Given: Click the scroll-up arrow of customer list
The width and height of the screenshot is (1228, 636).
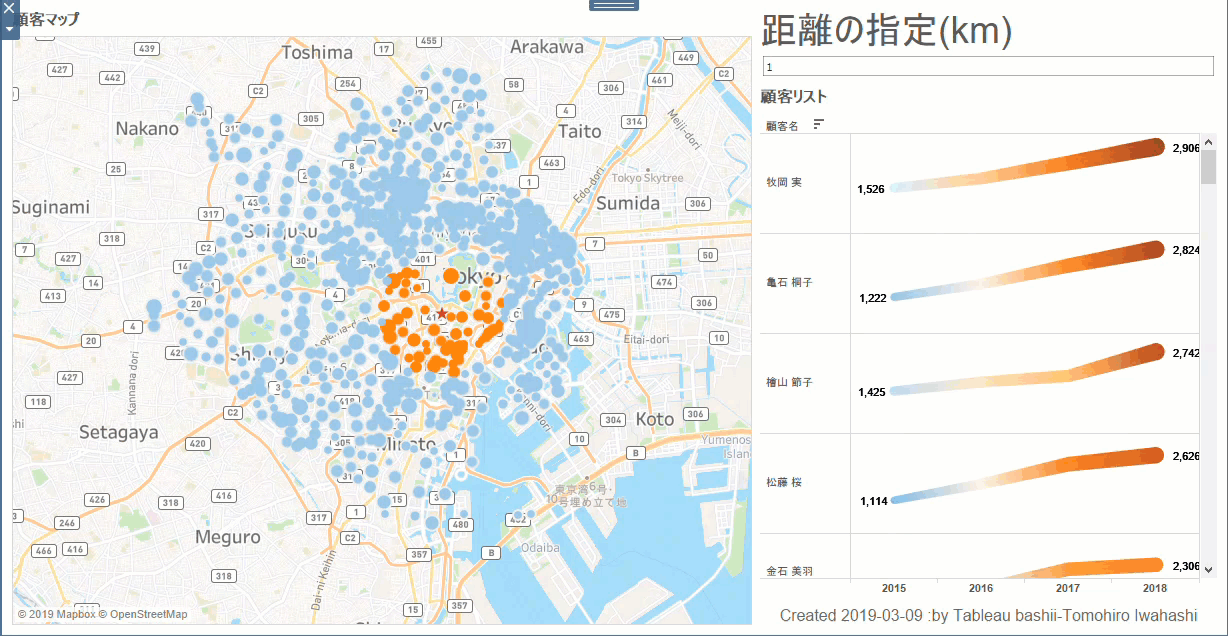Looking at the screenshot, I should click(x=1208, y=143).
